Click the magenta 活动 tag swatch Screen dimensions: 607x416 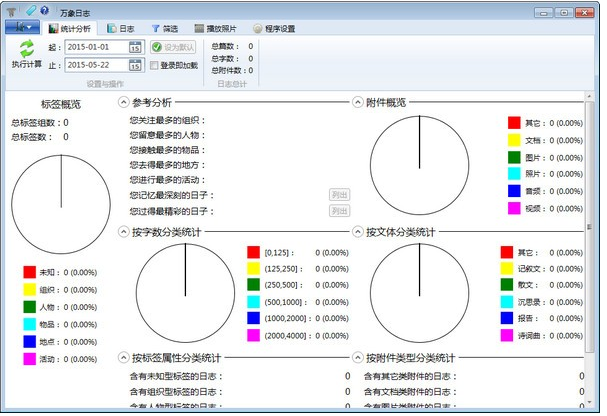click(x=30, y=359)
